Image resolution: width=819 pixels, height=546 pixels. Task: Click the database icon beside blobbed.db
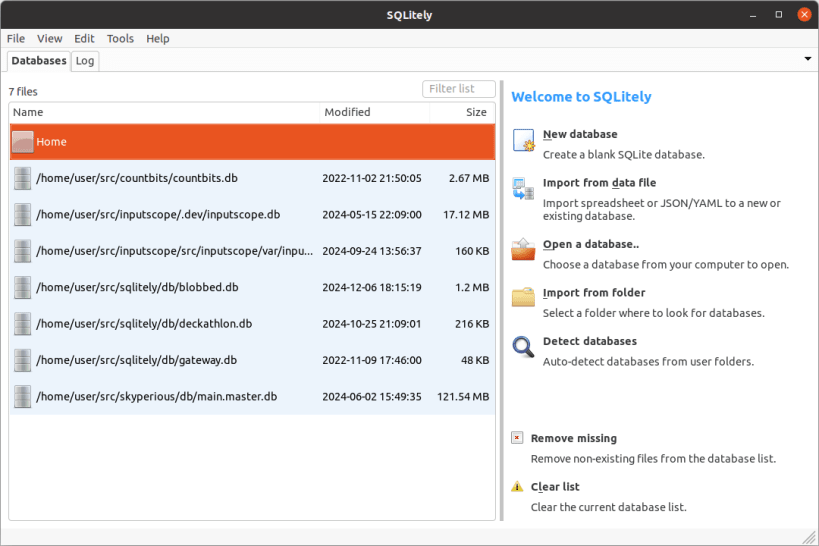[22, 287]
